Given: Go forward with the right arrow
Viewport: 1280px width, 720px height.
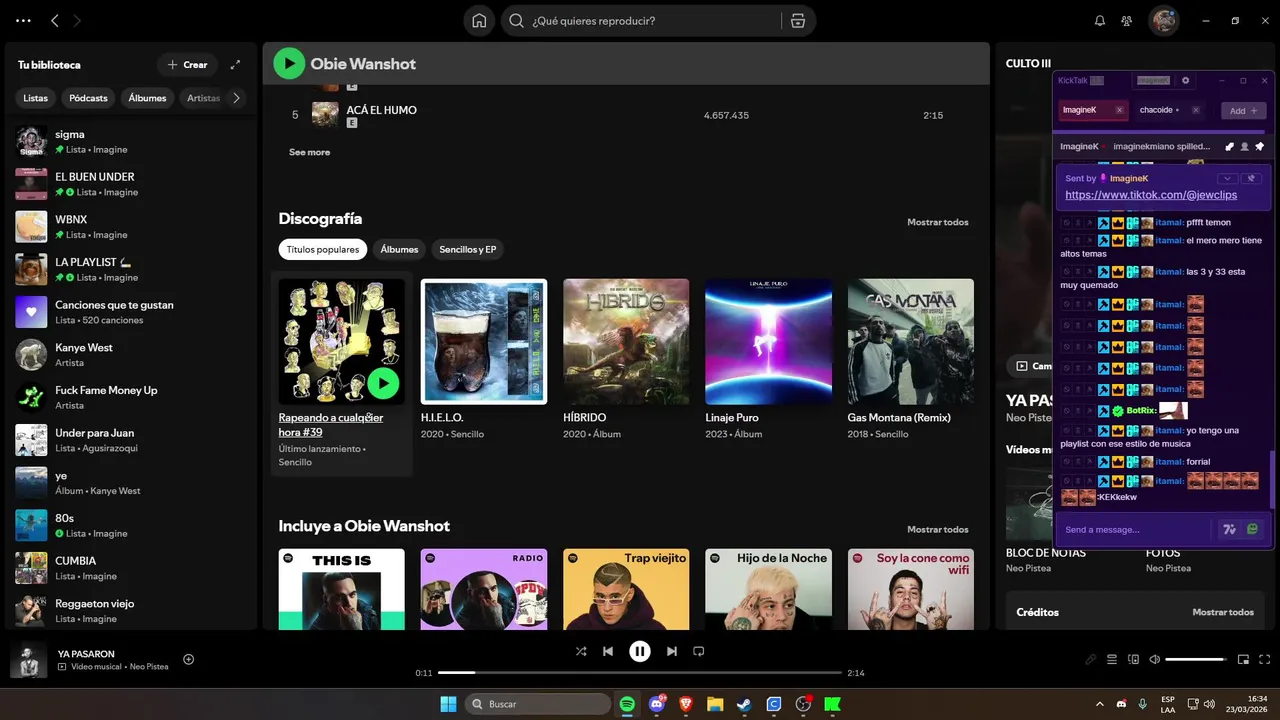Looking at the screenshot, I should (x=78, y=20).
